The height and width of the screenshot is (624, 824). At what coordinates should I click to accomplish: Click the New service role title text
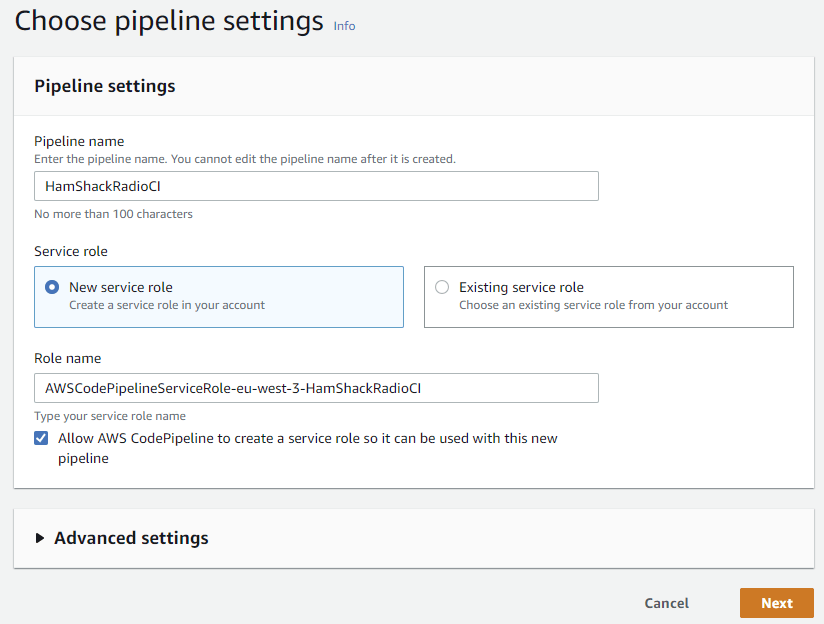[x=121, y=287]
